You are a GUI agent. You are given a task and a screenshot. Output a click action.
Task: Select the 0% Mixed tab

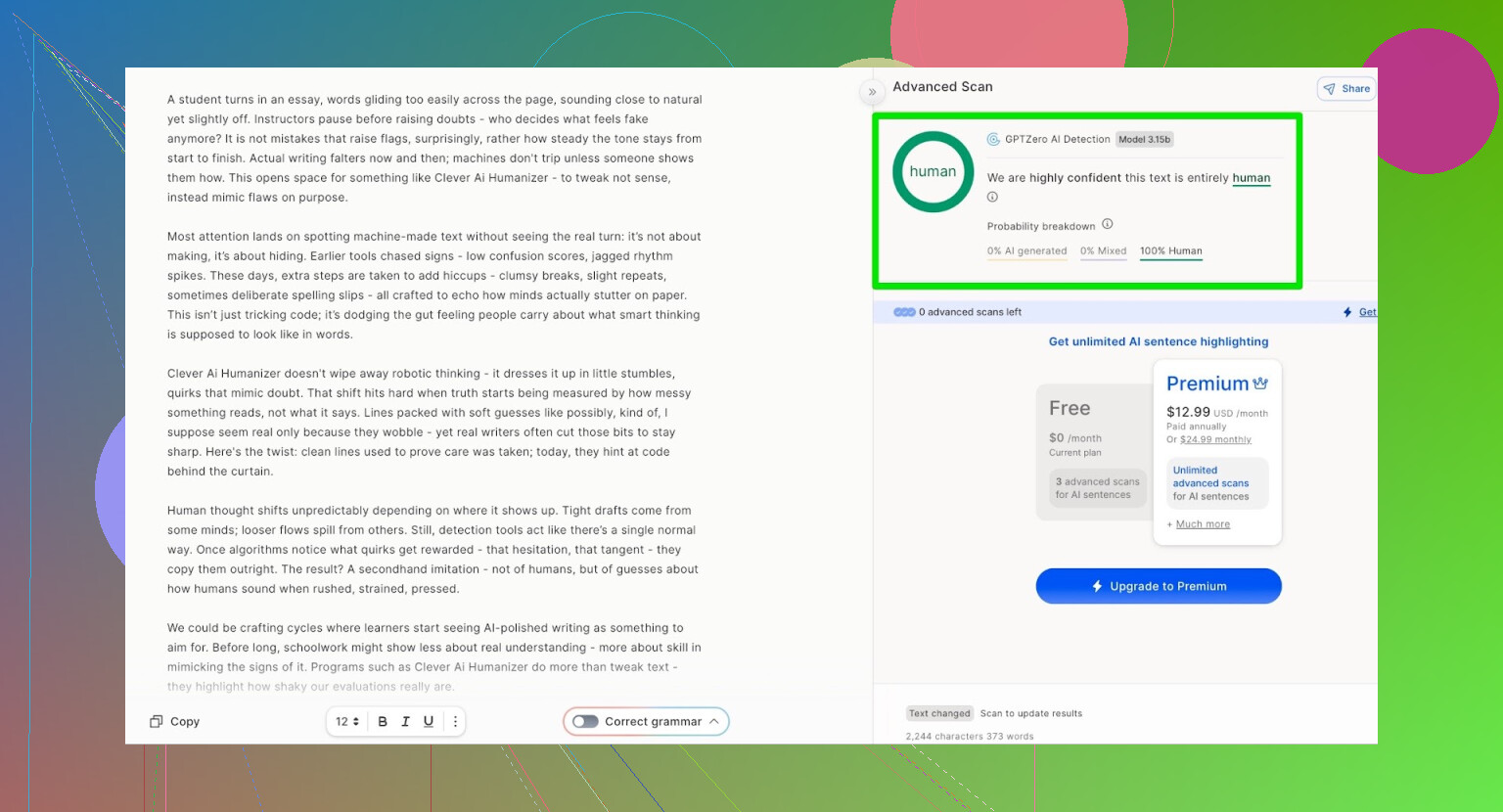1103,251
